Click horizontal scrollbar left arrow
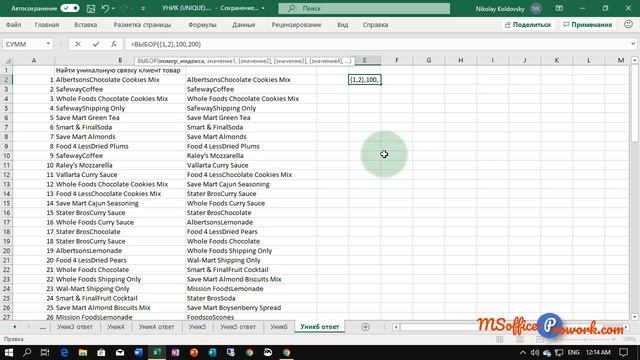This screenshot has height=360, width=640. point(396,327)
